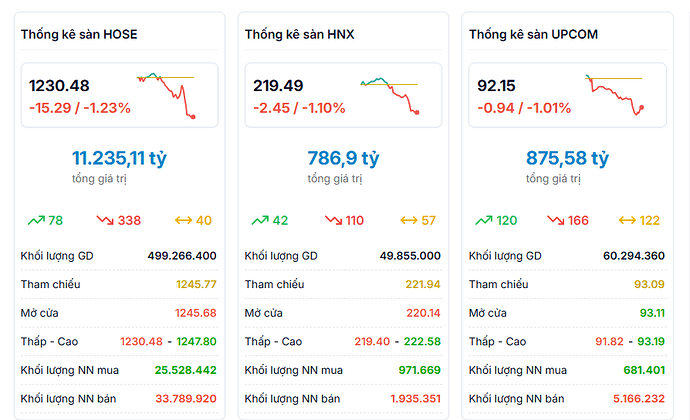Image resolution: width=690 pixels, height=420 pixels.
Task: Click the HNX yellow unchanged stocks arrow icon
Action: [407, 220]
